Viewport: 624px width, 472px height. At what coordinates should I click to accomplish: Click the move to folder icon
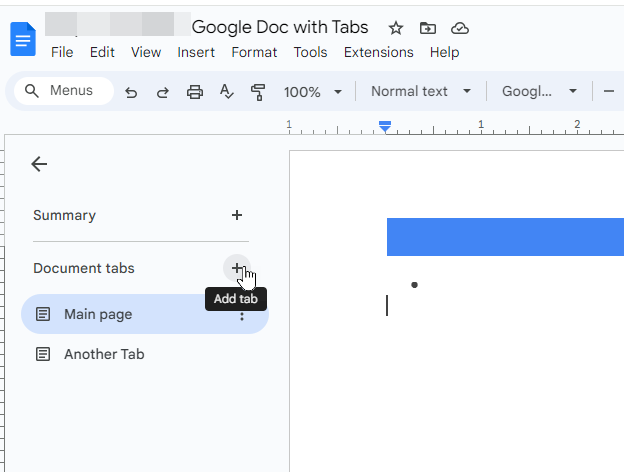coord(428,28)
